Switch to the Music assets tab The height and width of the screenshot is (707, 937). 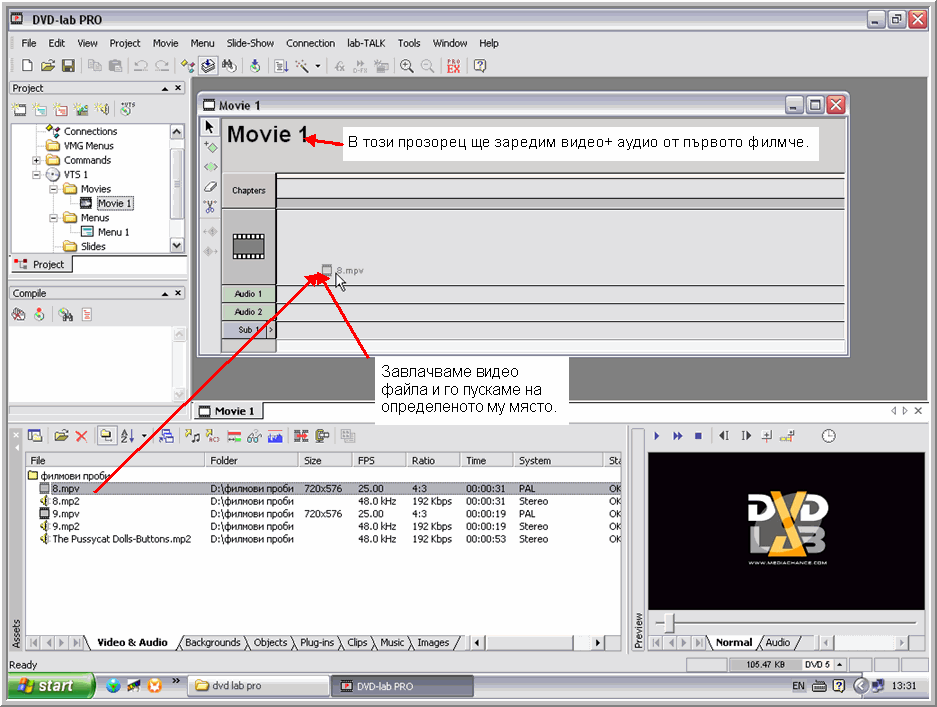point(392,642)
